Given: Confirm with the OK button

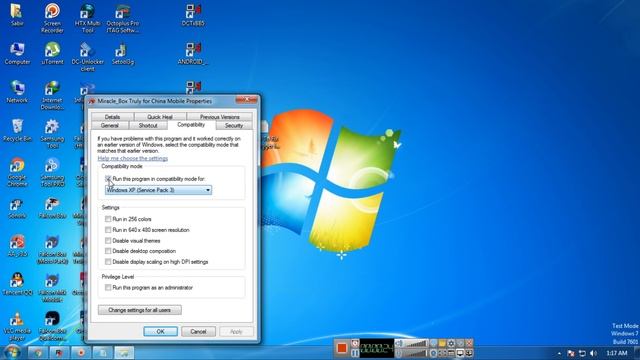Looking at the screenshot, I should tap(160, 331).
